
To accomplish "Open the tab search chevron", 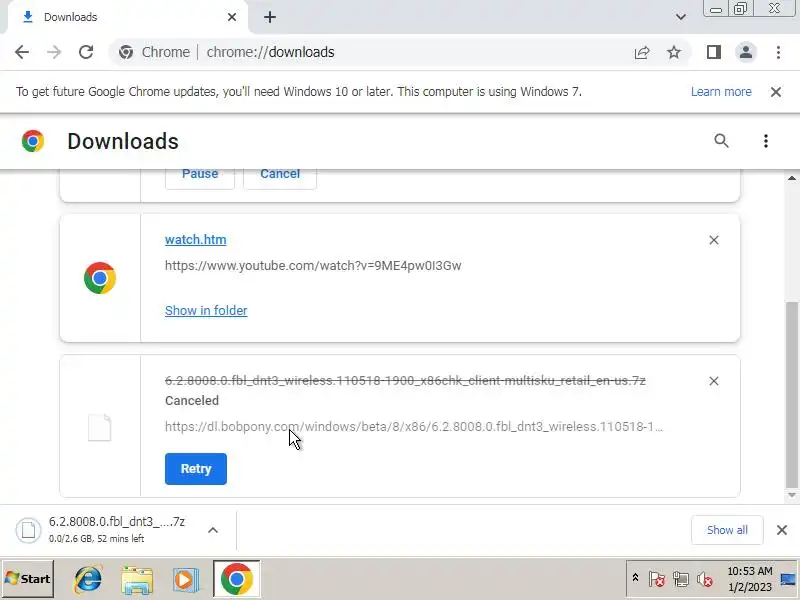I will coord(681,17).
